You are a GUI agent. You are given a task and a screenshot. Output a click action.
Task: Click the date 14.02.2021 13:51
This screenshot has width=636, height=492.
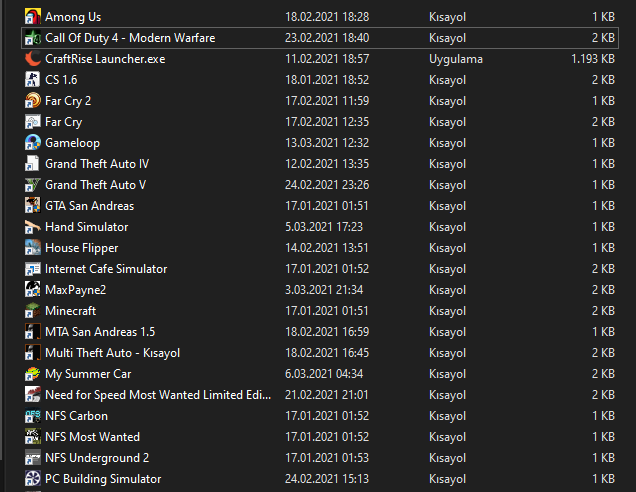tap(327, 248)
